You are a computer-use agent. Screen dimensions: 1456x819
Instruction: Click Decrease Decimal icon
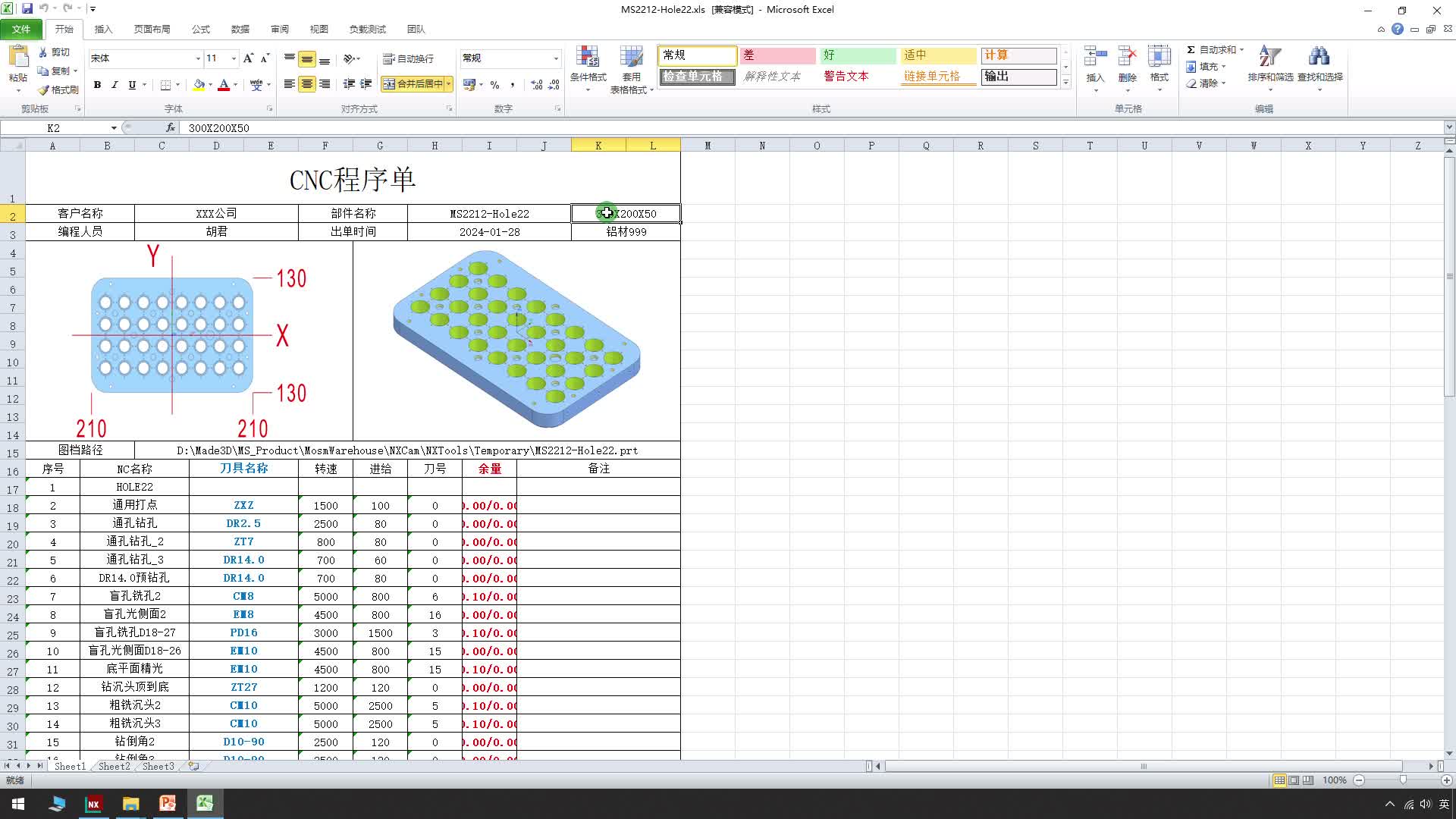coord(554,84)
